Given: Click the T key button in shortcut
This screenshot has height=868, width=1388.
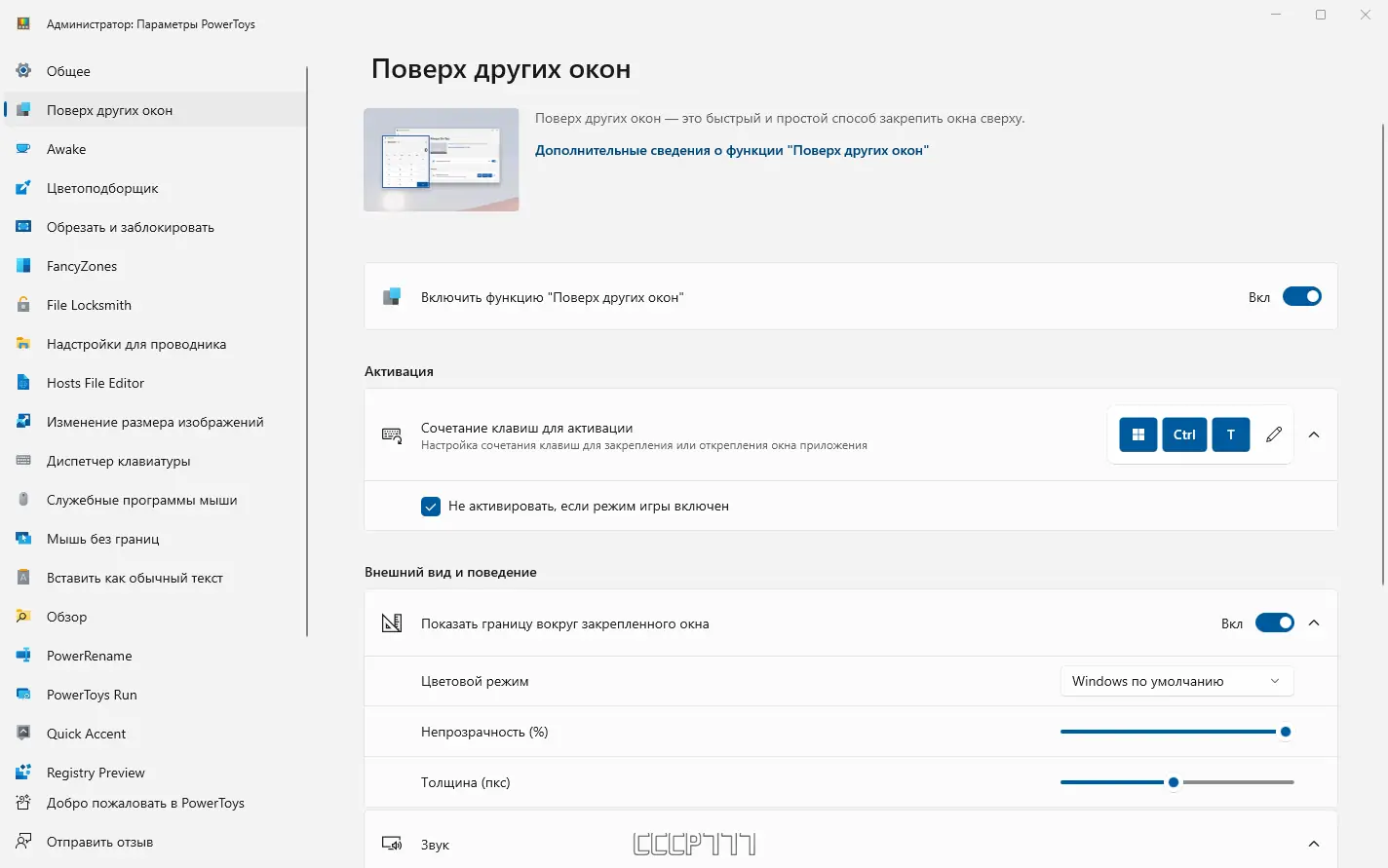Looking at the screenshot, I should 1231,434.
